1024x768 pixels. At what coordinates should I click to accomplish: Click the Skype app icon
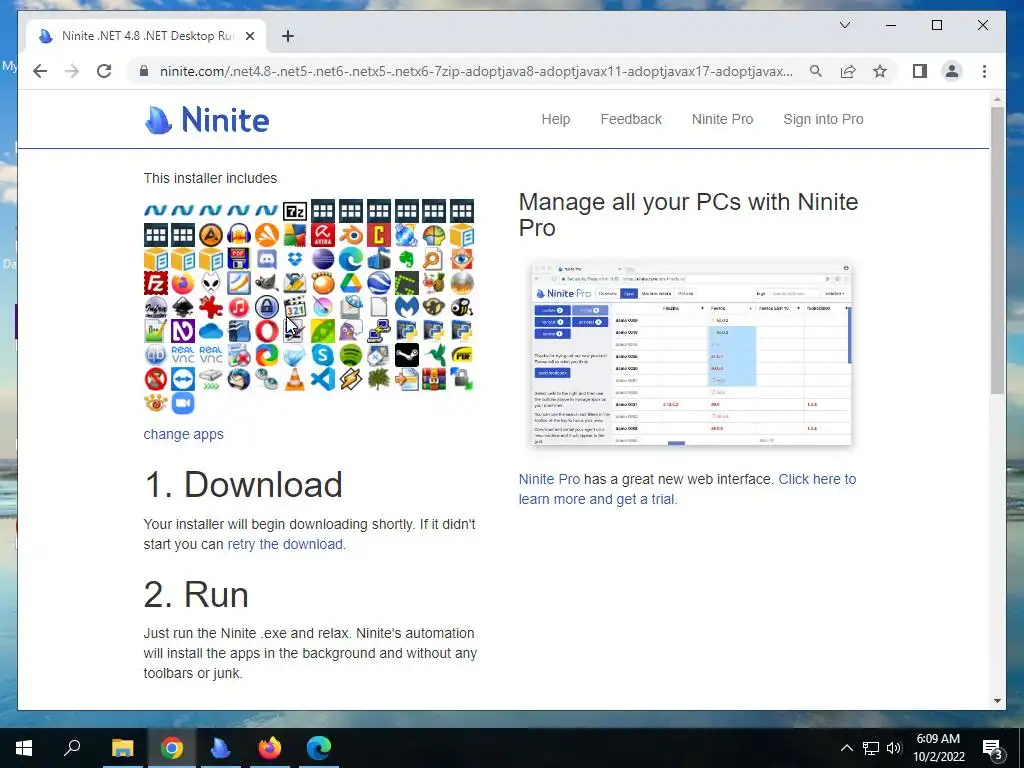click(323, 355)
